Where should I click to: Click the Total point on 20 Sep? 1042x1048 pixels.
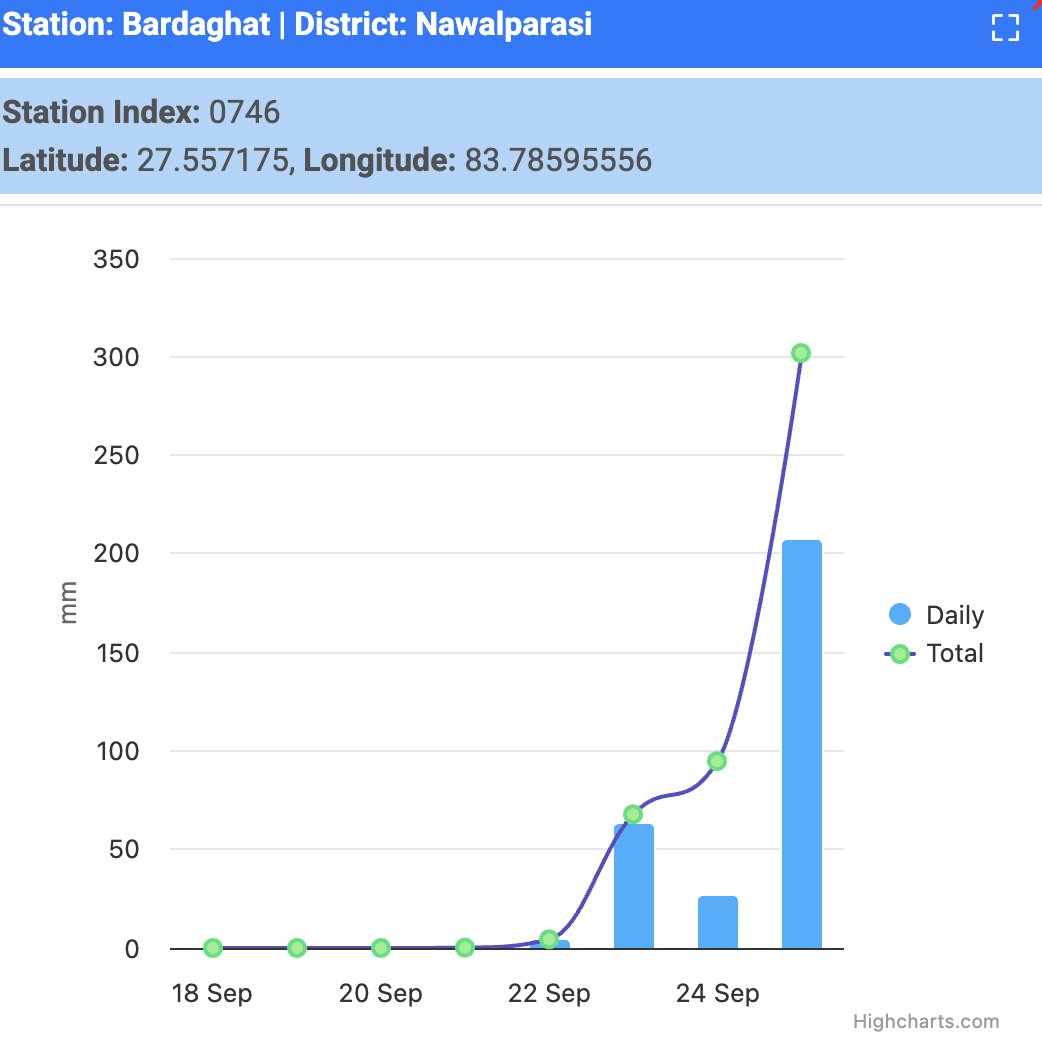click(381, 948)
